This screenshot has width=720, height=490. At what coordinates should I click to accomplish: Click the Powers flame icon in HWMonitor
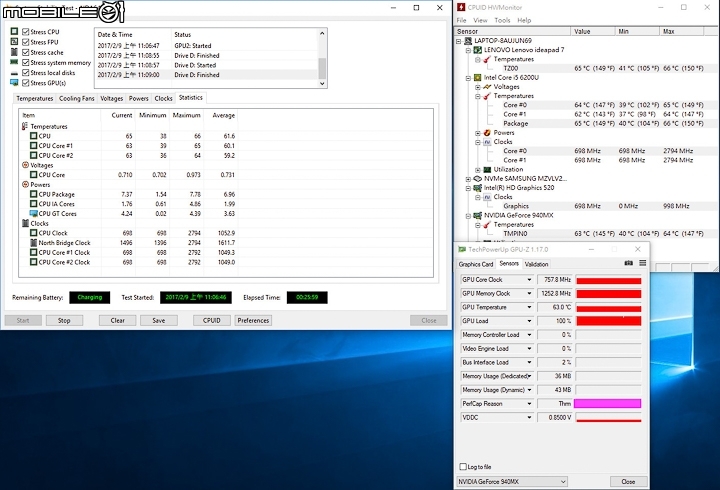[487, 133]
